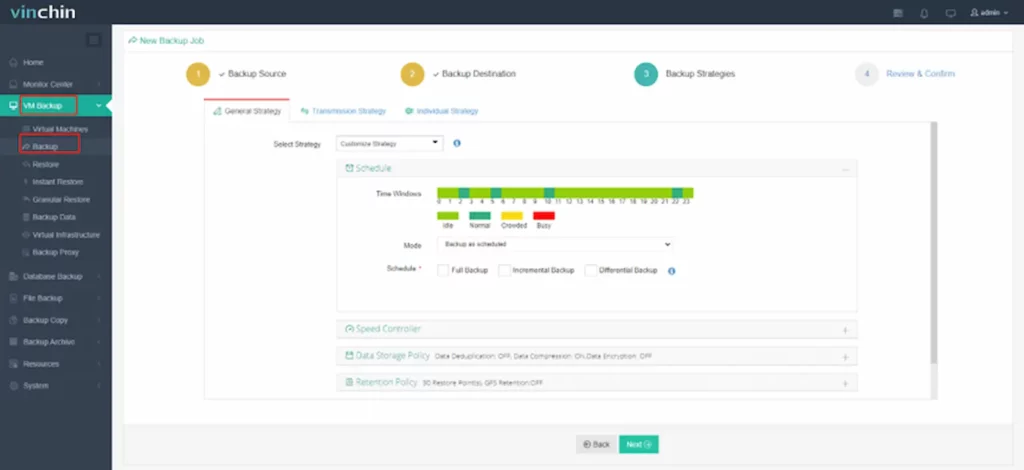This screenshot has width=1024, height=470.
Task: Collapse sidebar with hamburger menu icon
Action: [94, 40]
